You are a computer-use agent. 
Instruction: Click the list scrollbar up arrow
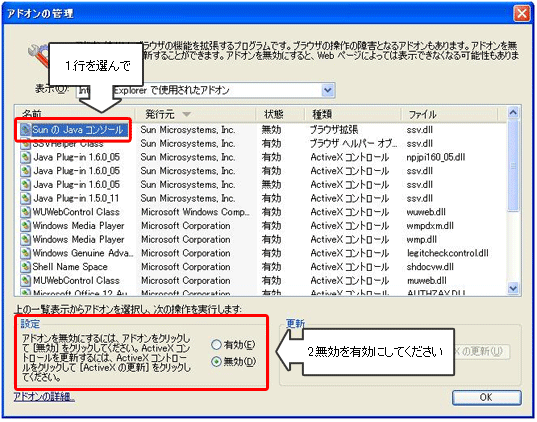(513, 113)
